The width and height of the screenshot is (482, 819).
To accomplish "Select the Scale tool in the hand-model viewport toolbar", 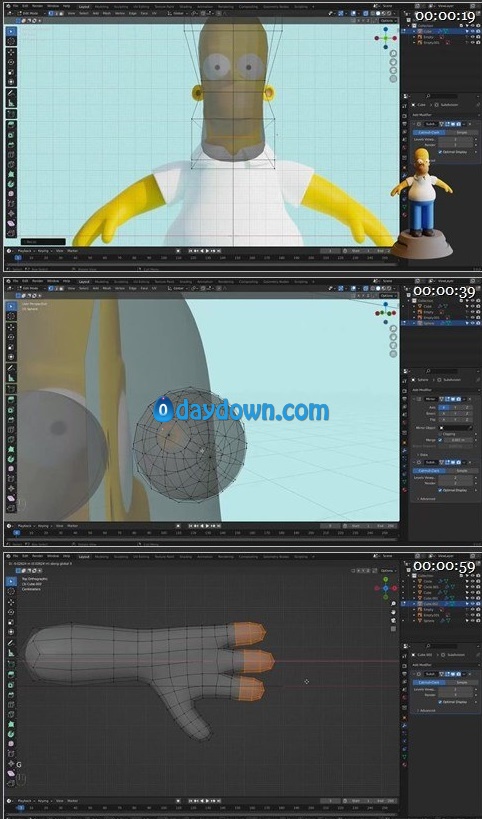I will coord(11,622).
